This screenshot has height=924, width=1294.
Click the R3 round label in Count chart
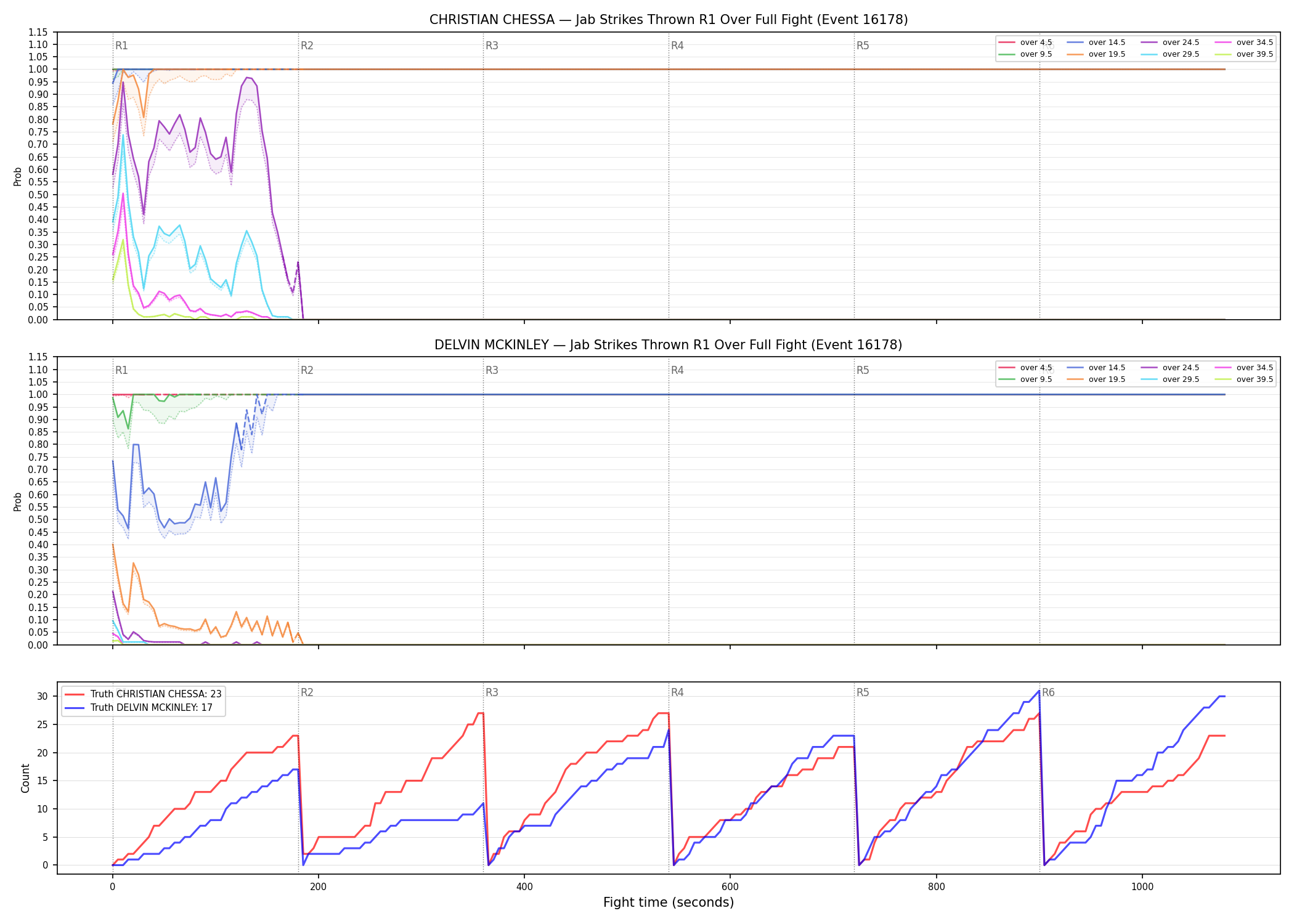[492, 692]
